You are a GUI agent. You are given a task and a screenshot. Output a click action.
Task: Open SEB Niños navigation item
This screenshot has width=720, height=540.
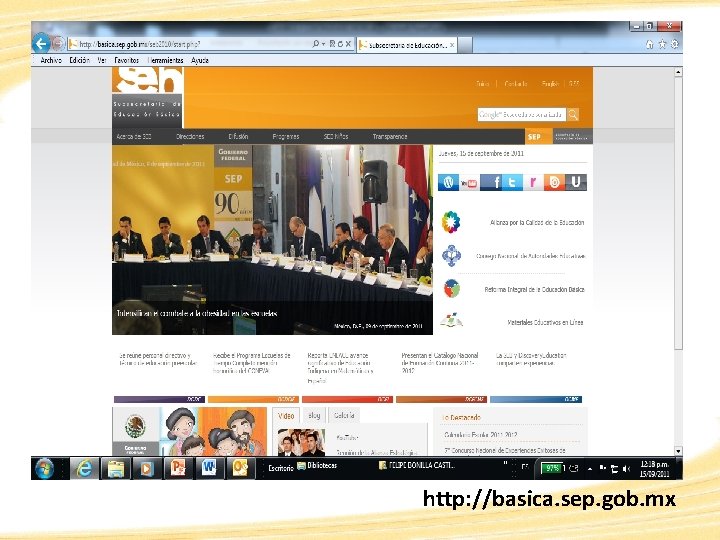336,136
